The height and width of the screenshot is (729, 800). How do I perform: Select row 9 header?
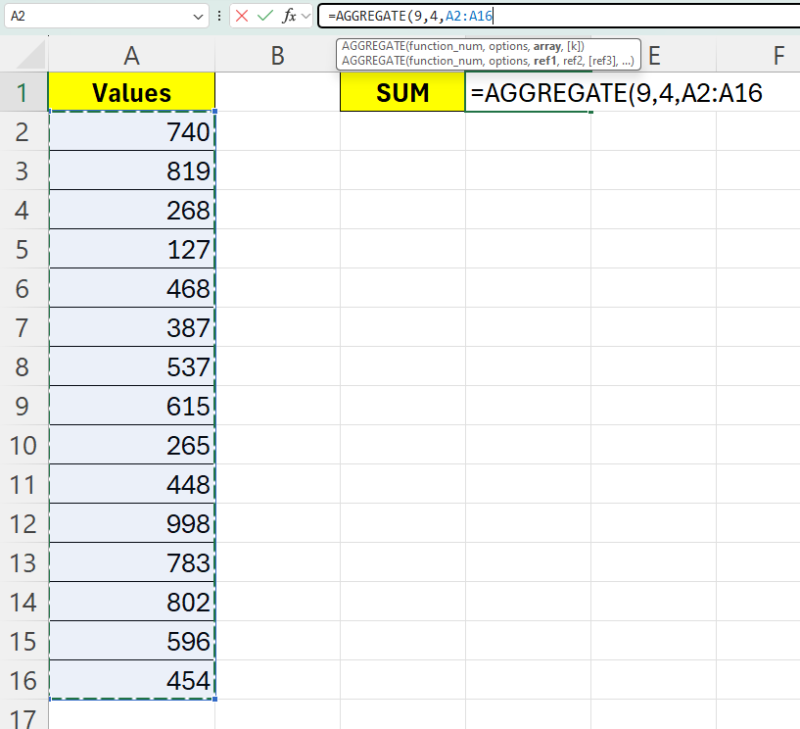24,407
